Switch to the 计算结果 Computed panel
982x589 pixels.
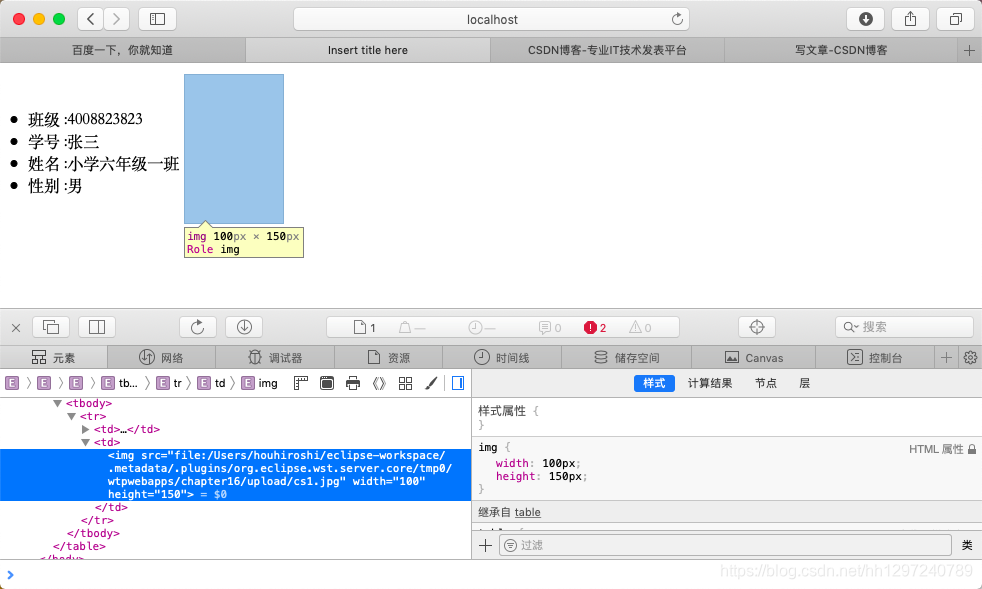pyautogui.click(x=710, y=383)
